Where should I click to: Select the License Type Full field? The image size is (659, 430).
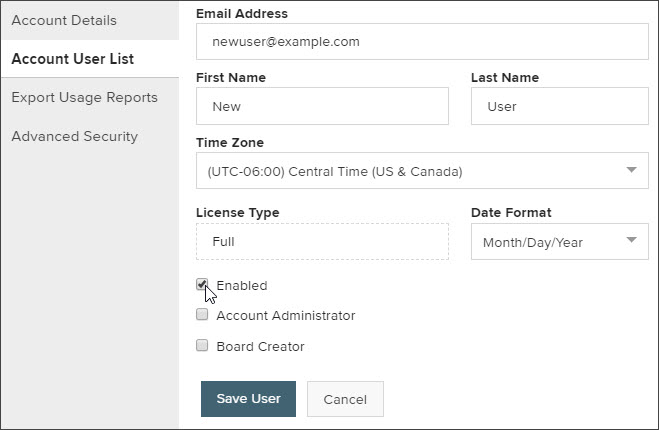point(322,242)
